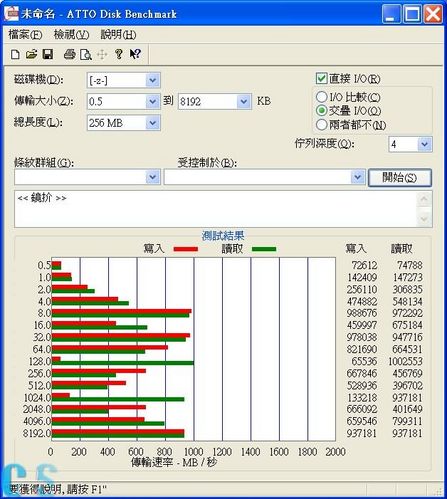Click the read value 1002553
The image size is (447, 499).
click(x=405, y=361)
